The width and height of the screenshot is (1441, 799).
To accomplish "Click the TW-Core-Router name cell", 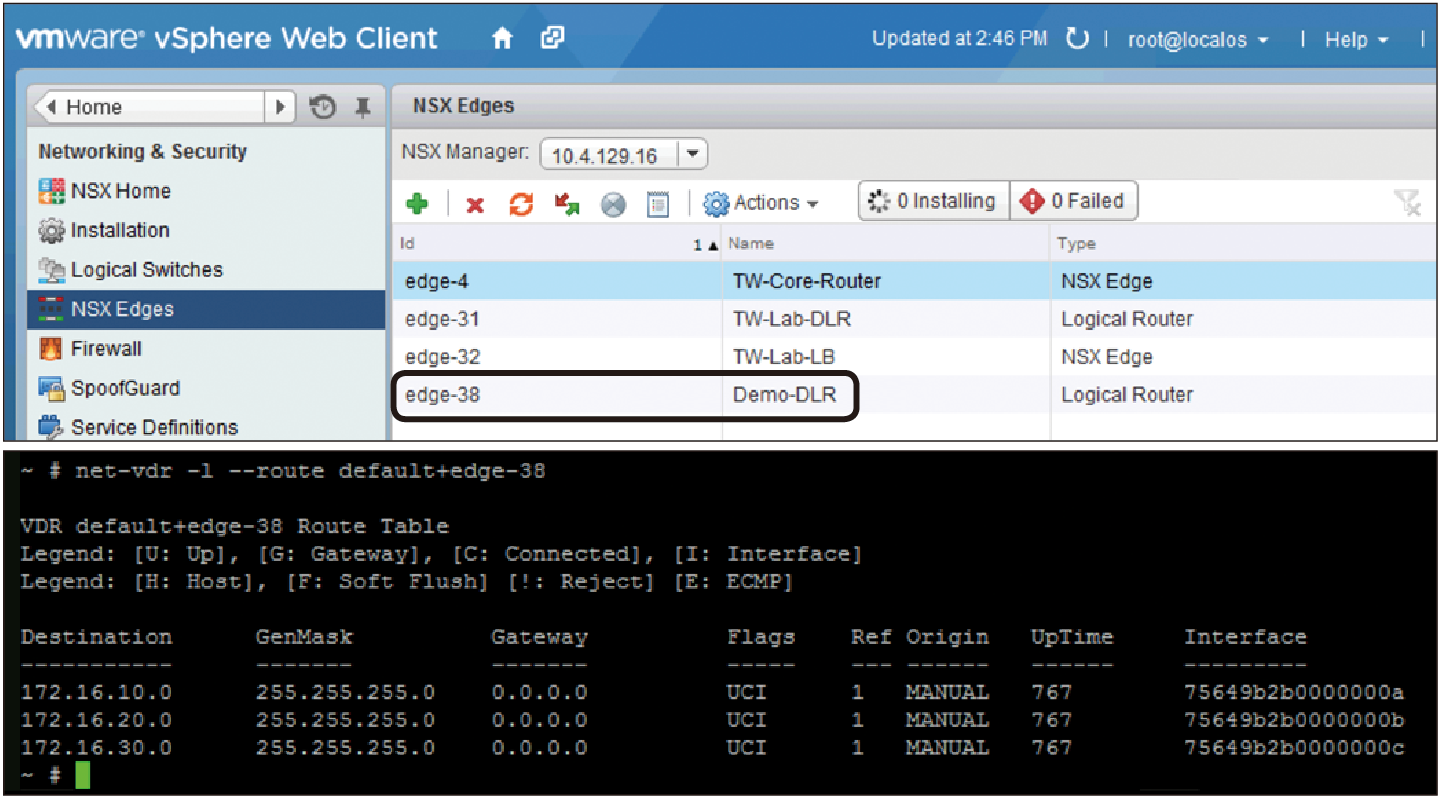I will [807, 281].
